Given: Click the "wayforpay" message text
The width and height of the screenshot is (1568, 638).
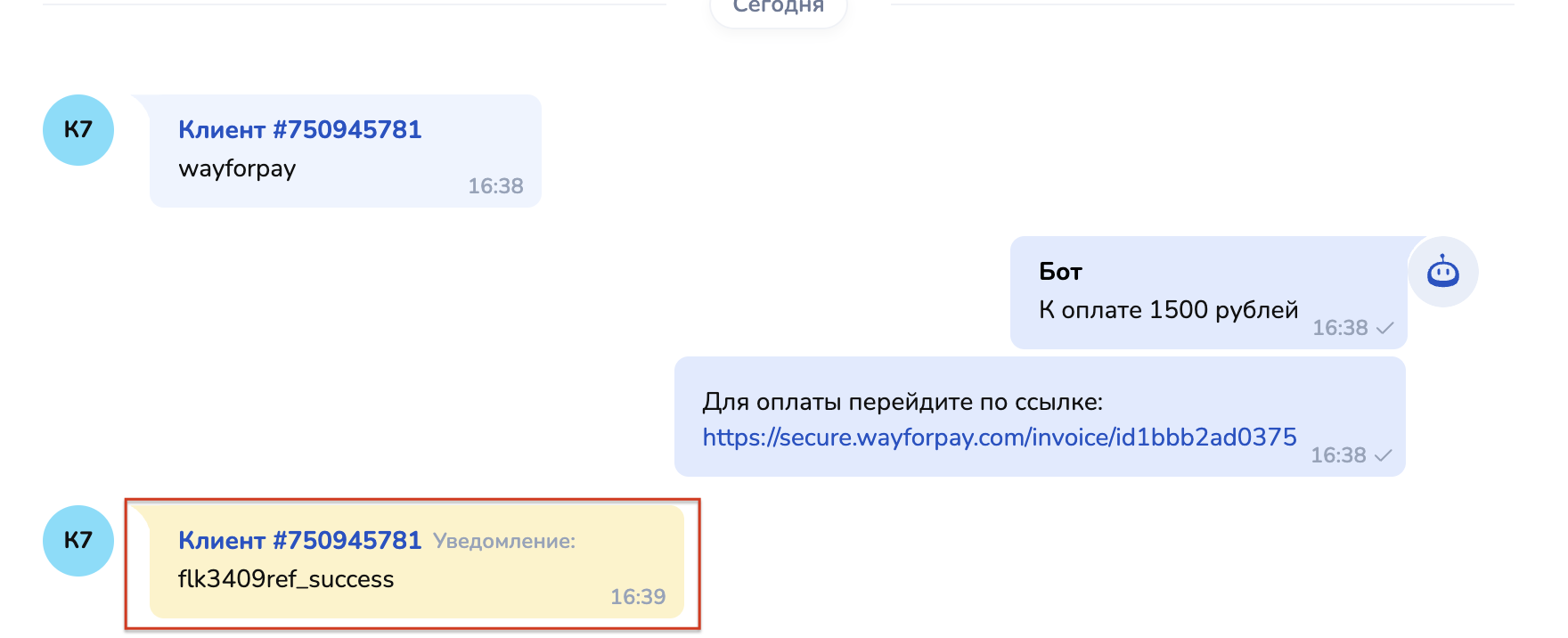Looking at the screenshot, I should [237, 168].
